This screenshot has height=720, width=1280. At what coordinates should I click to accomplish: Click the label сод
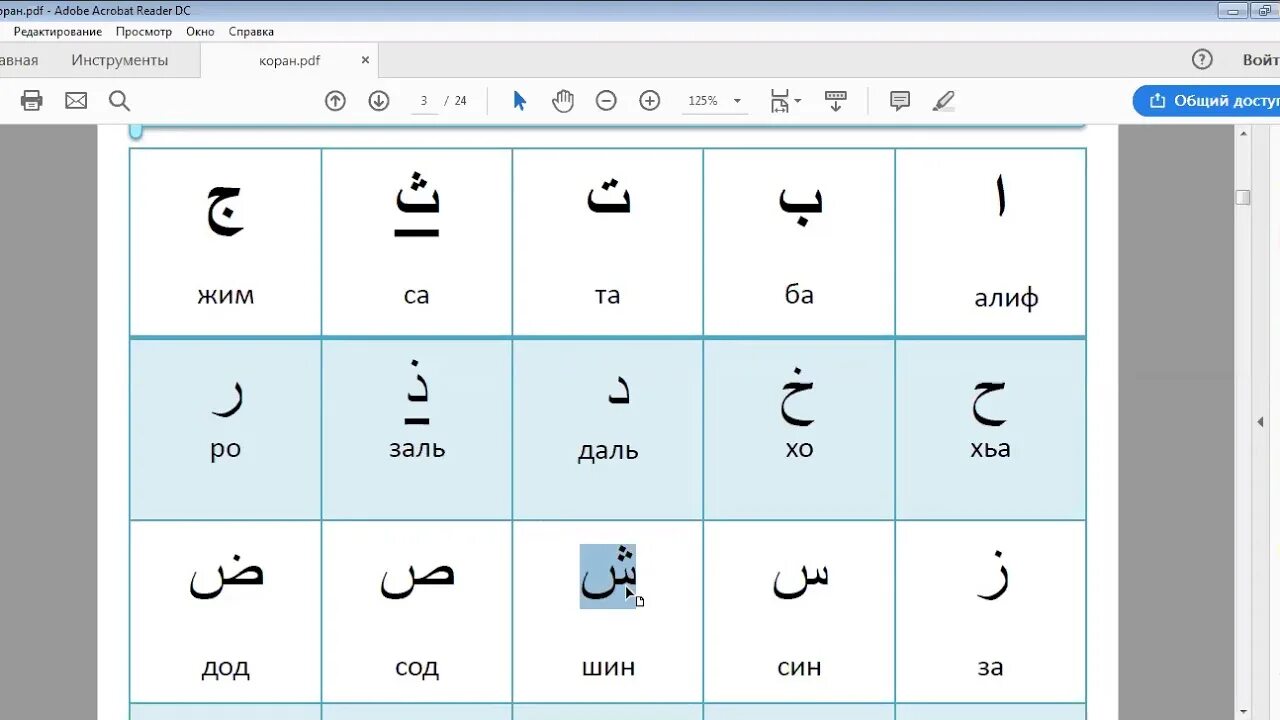click(417, 667)
